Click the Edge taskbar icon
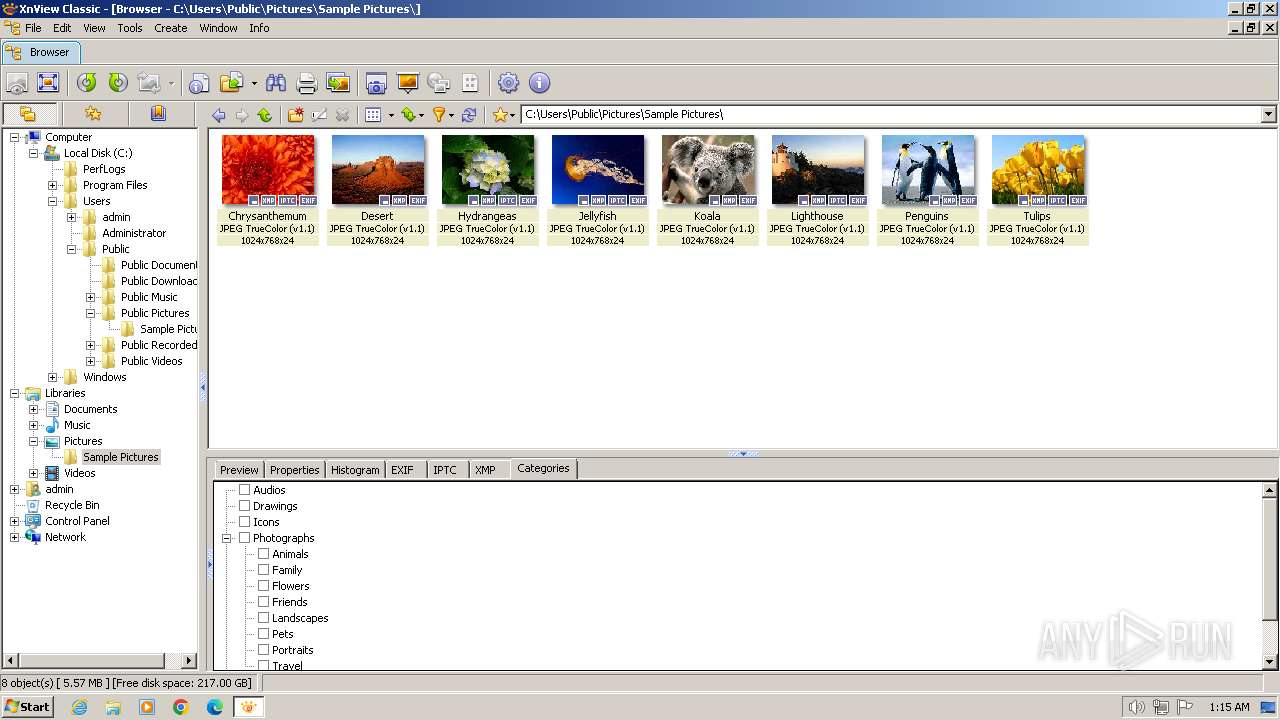Viewport: 1280px width, 720px height. [215, 707]
